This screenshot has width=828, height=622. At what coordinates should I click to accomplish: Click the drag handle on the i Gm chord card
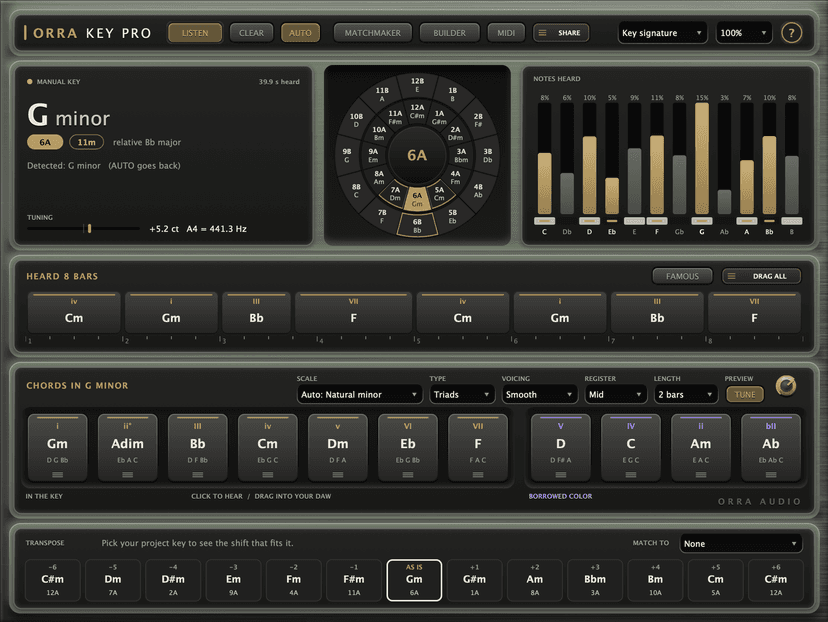coord(58,475)
